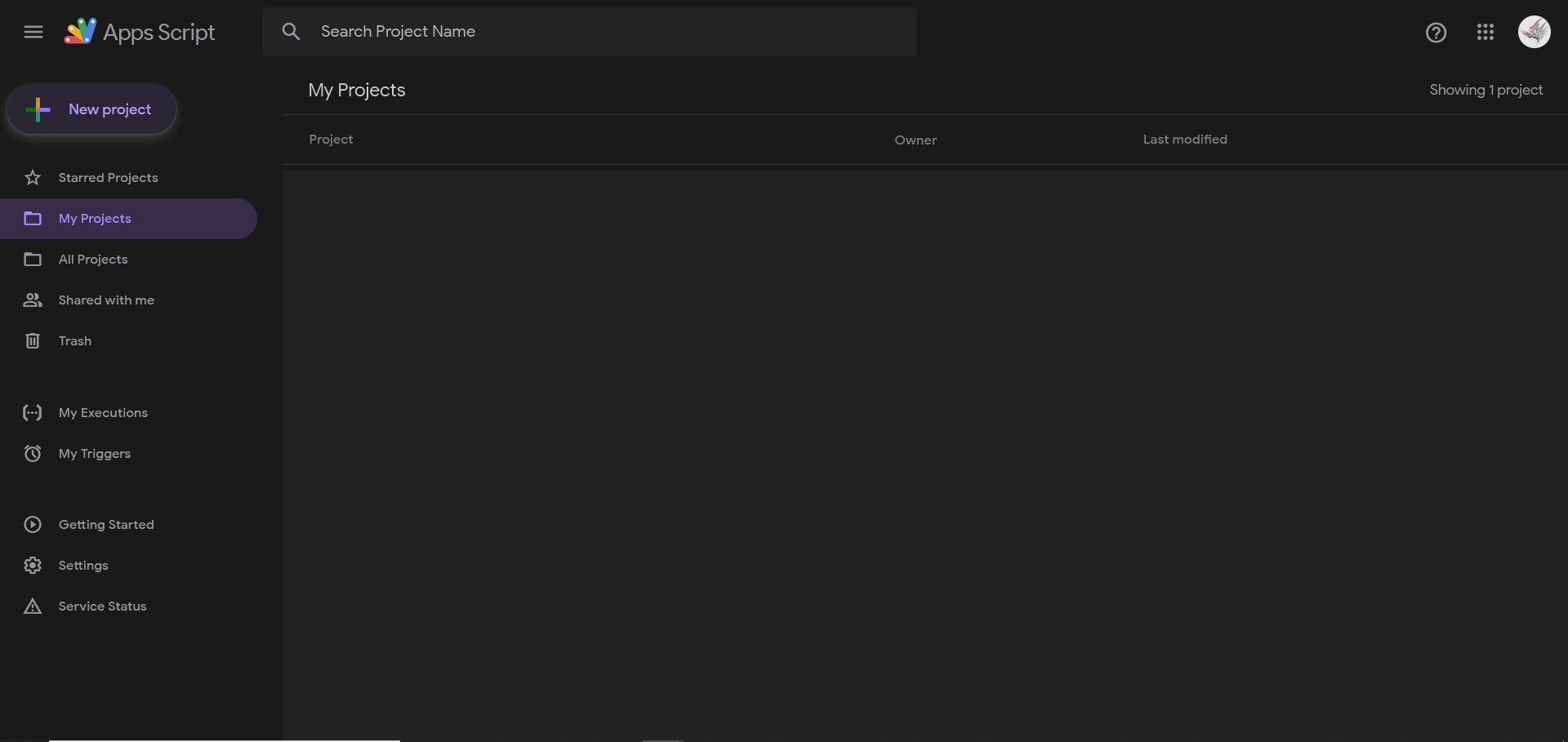Select My Projects in the sidebar
This screenshot has width=1568, height=742.
tap(95, 218)
